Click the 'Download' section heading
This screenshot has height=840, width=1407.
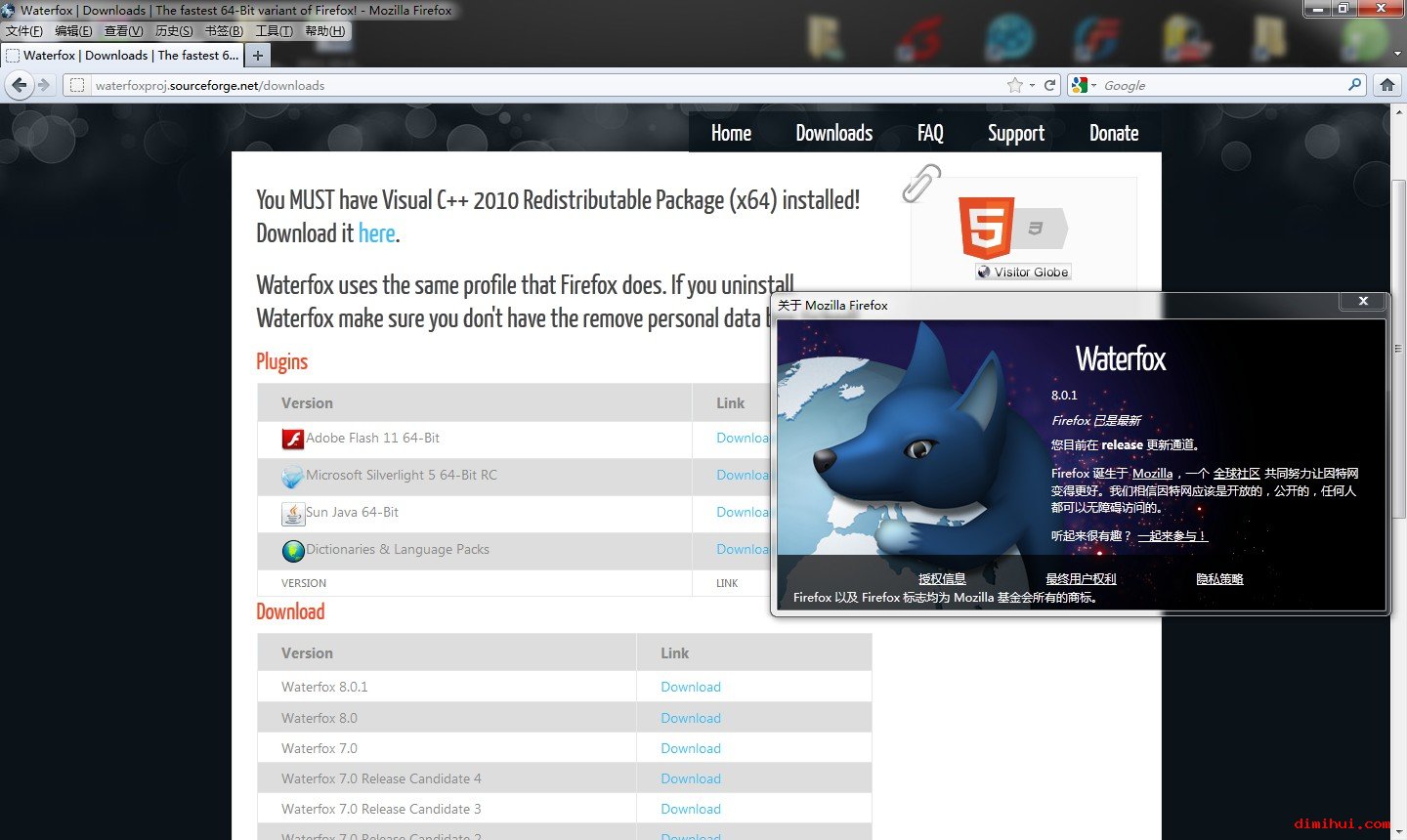[290, 611]
